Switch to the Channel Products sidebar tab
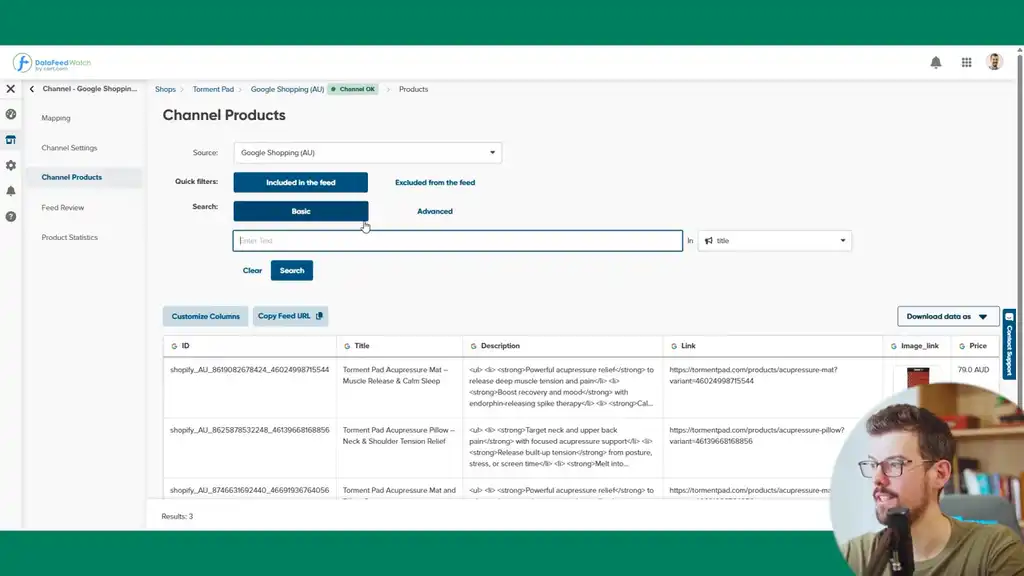 click(x=71, y=177)
